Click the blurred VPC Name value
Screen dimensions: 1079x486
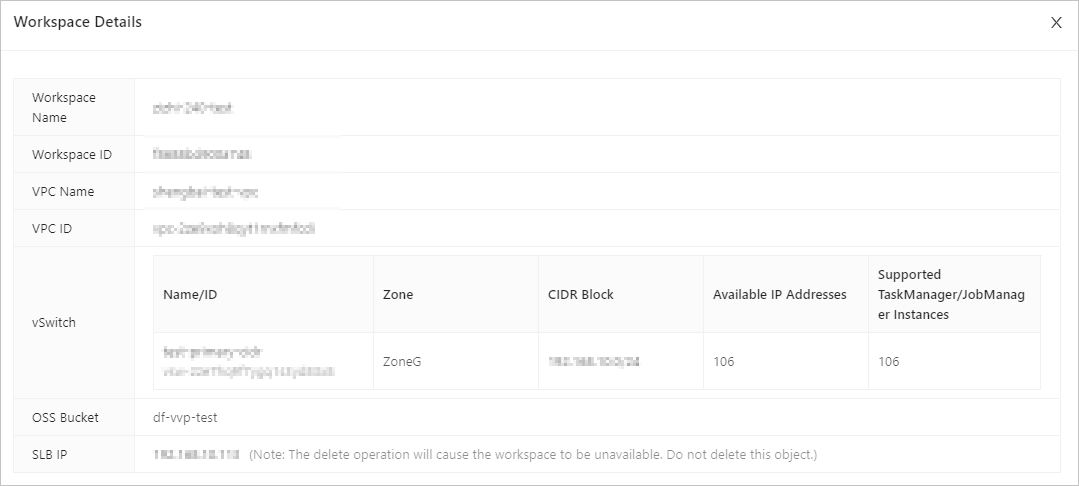pyautogui.click(x=206, y=192)
